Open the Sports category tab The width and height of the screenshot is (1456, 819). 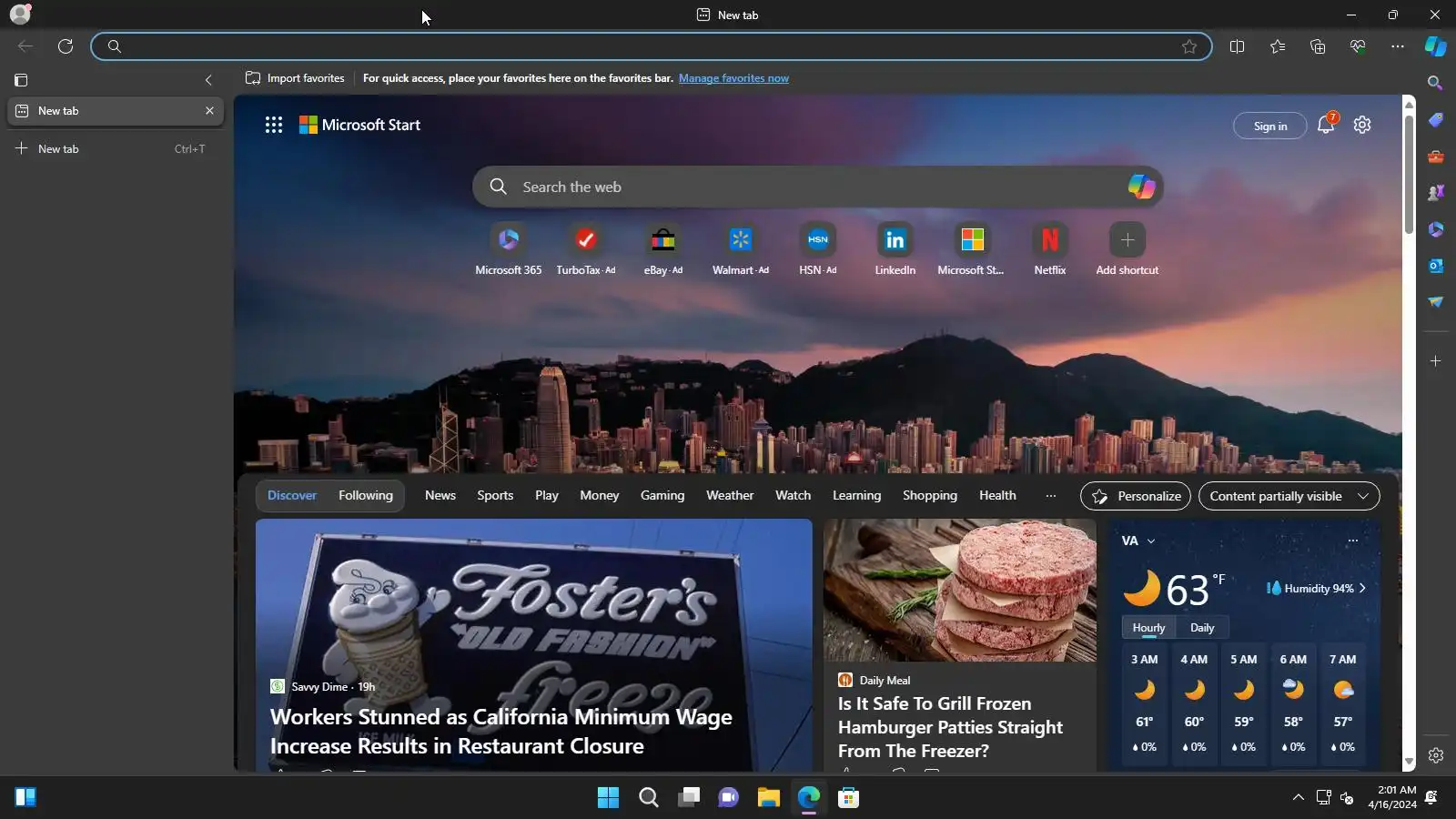(x=495, y=496)
